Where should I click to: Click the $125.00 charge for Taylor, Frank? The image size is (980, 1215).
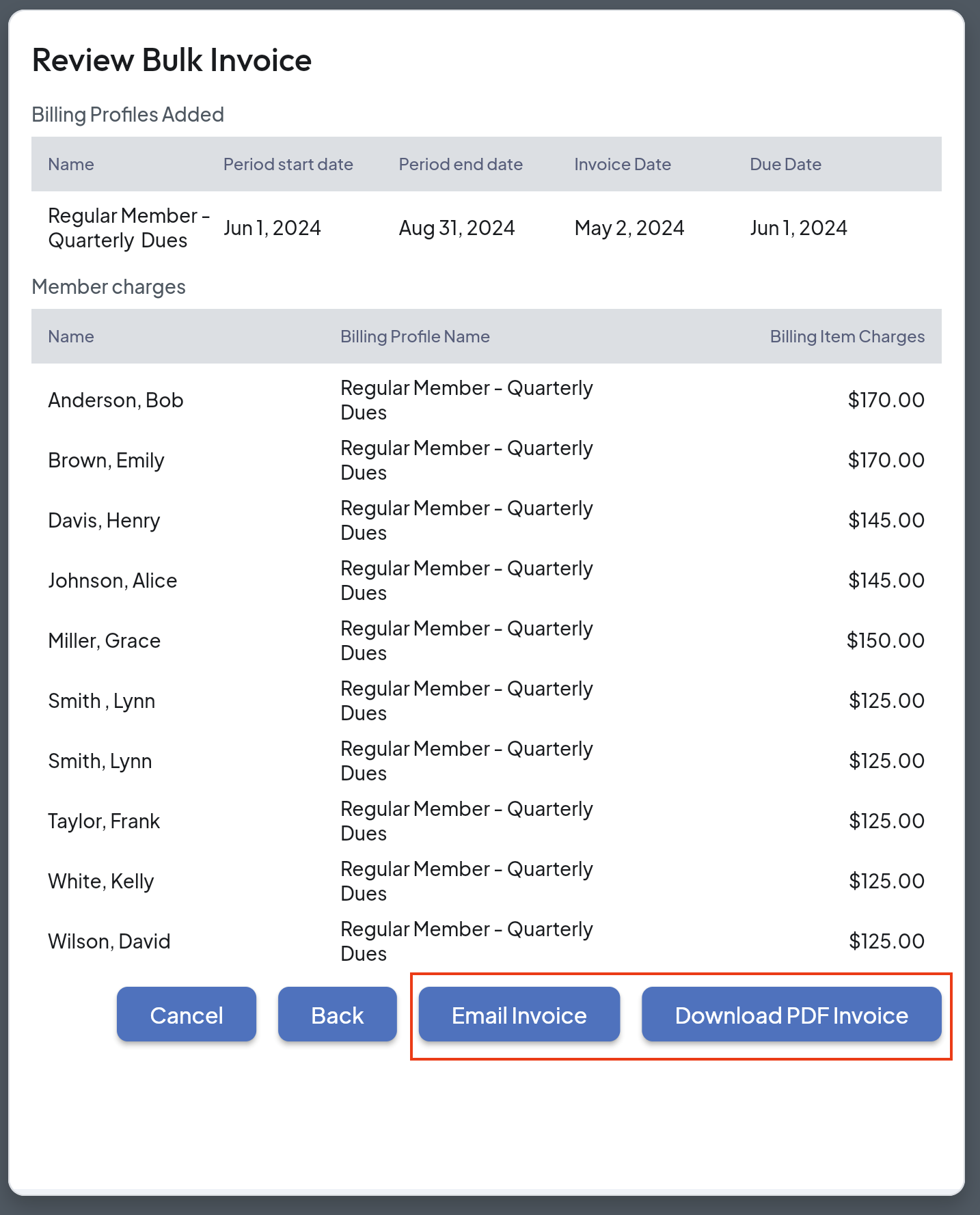coord(886,821)
